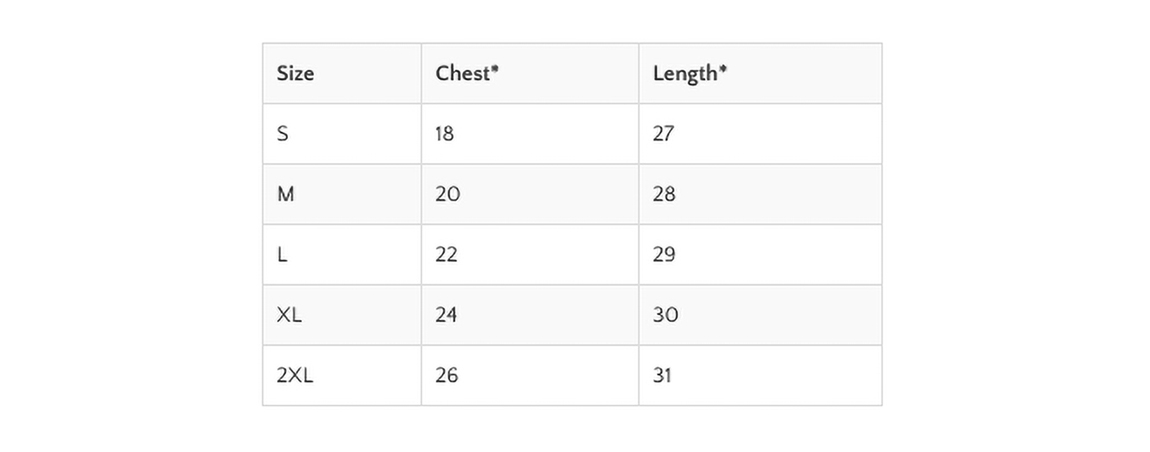1150x452 pixels.
Task: Select the S size cell
Action: [x=342, y=134]
